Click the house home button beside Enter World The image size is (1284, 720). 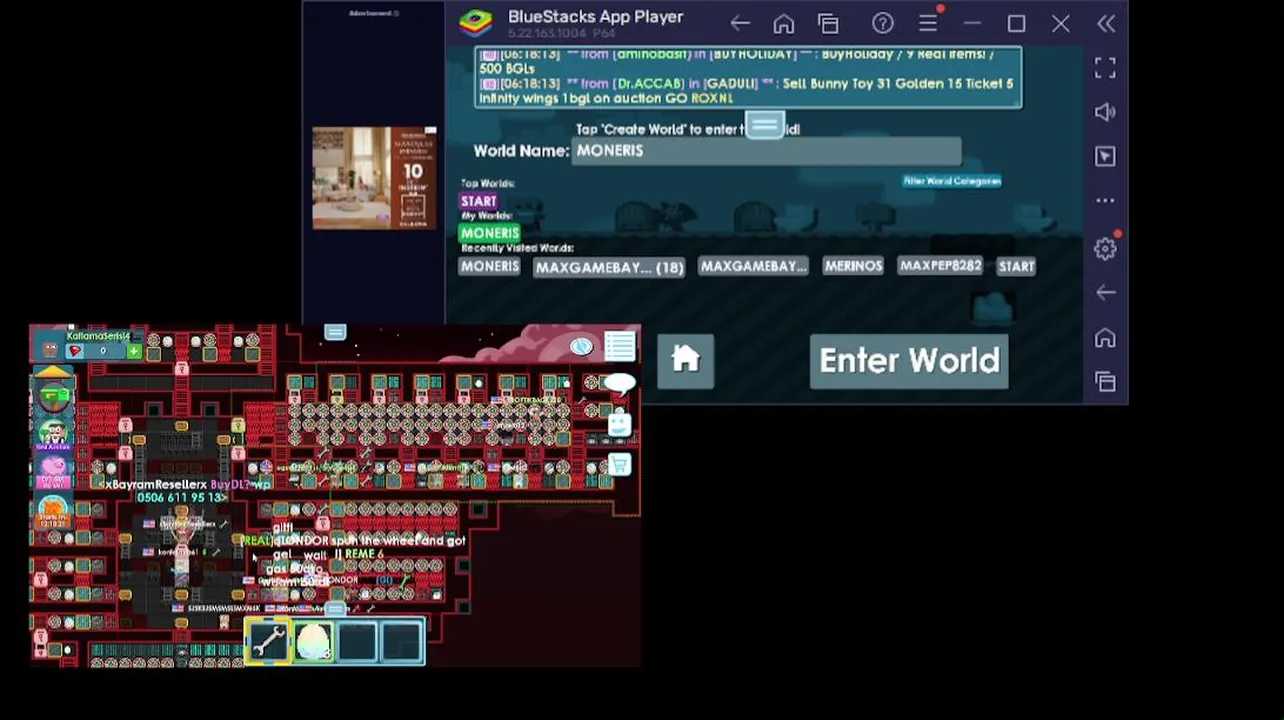(686, 360)
